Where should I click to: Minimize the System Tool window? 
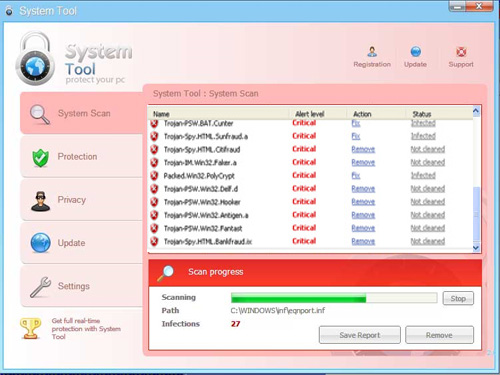pyautogui.click(x=458, y=6)
